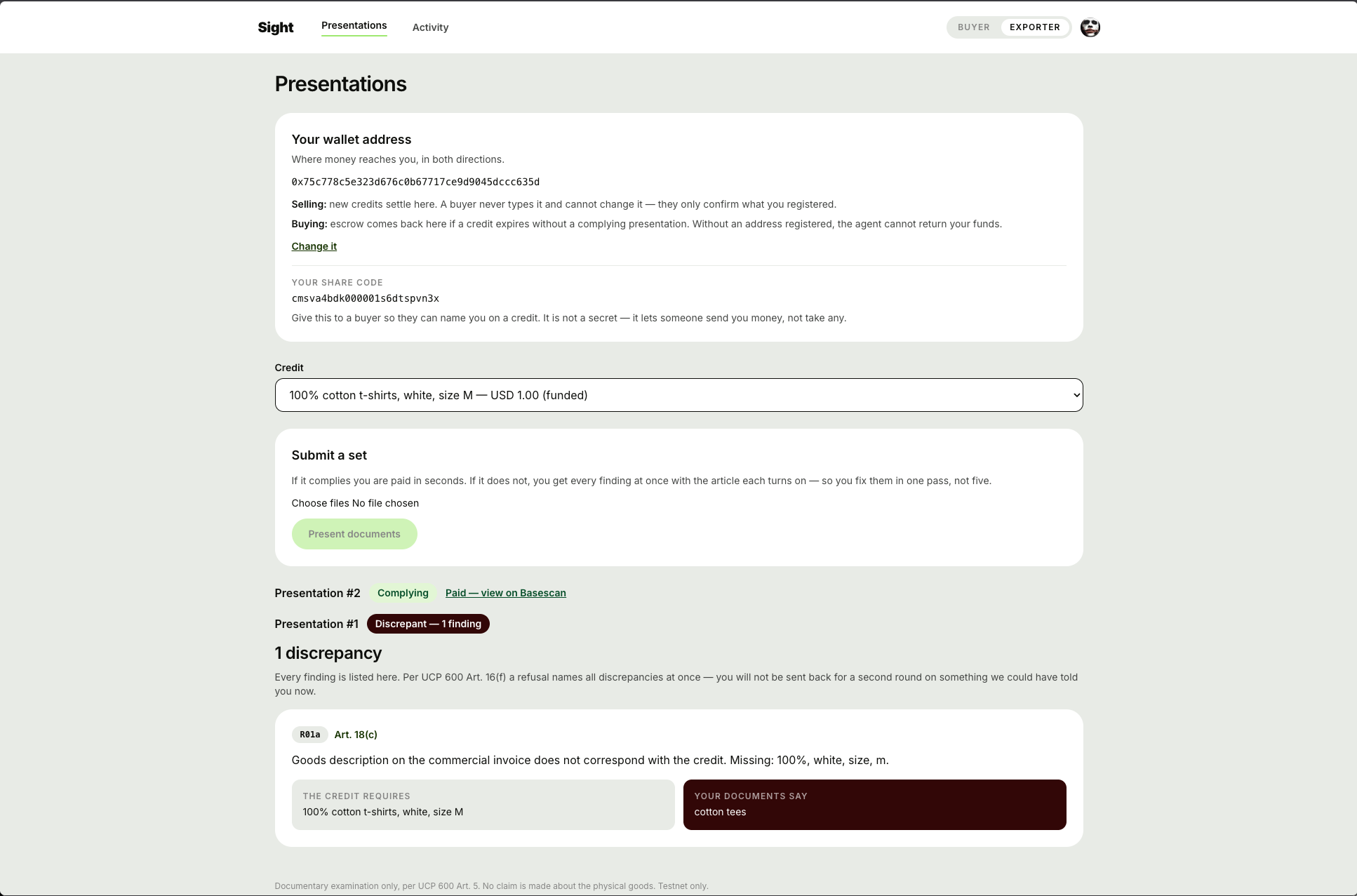This screenshot has height=896, width=1357.
Task: Open the user avatar profile icon
Action: click(1090, 27)
